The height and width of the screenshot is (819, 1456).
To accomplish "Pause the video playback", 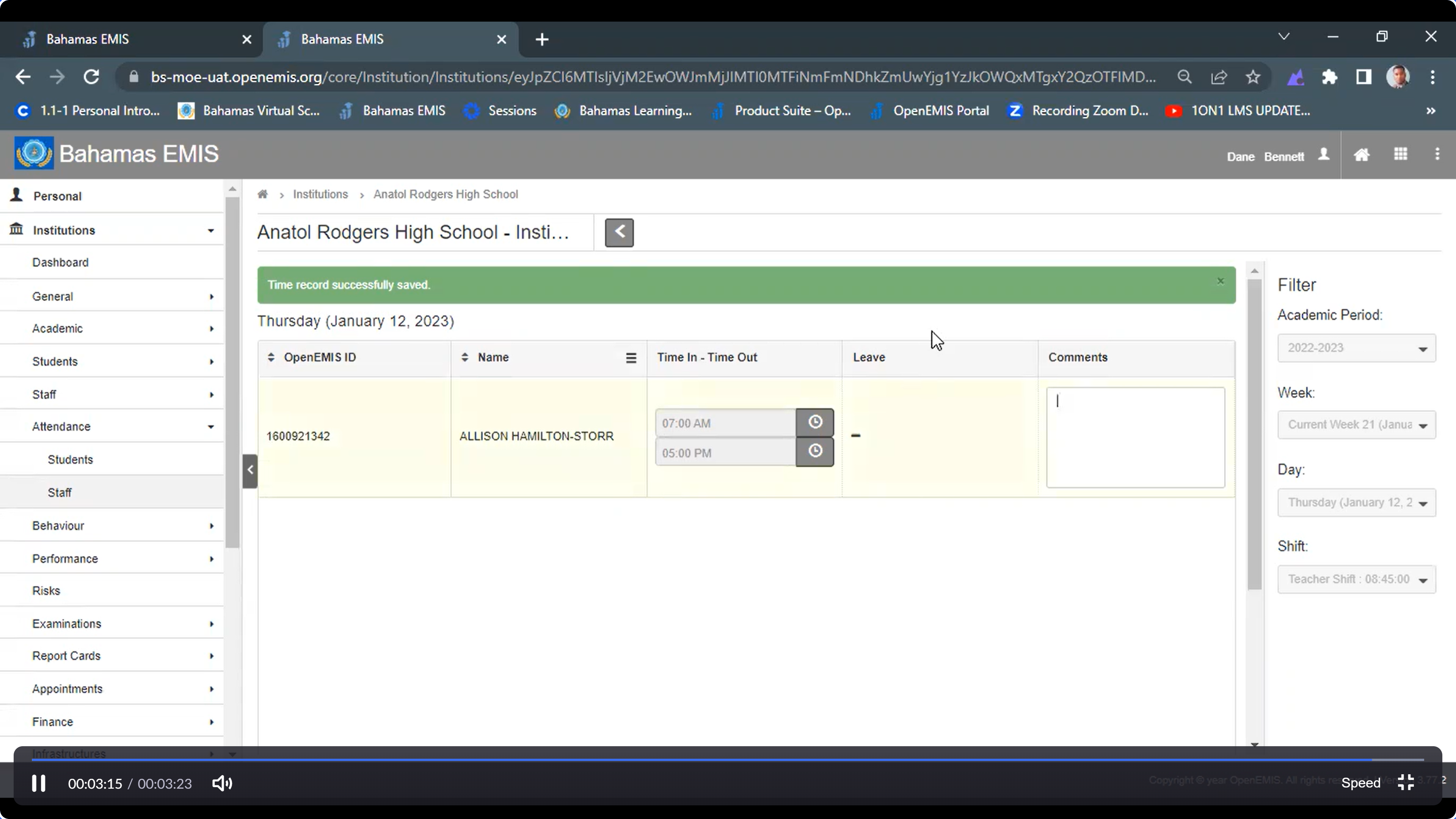I will (x=38, y=783).
